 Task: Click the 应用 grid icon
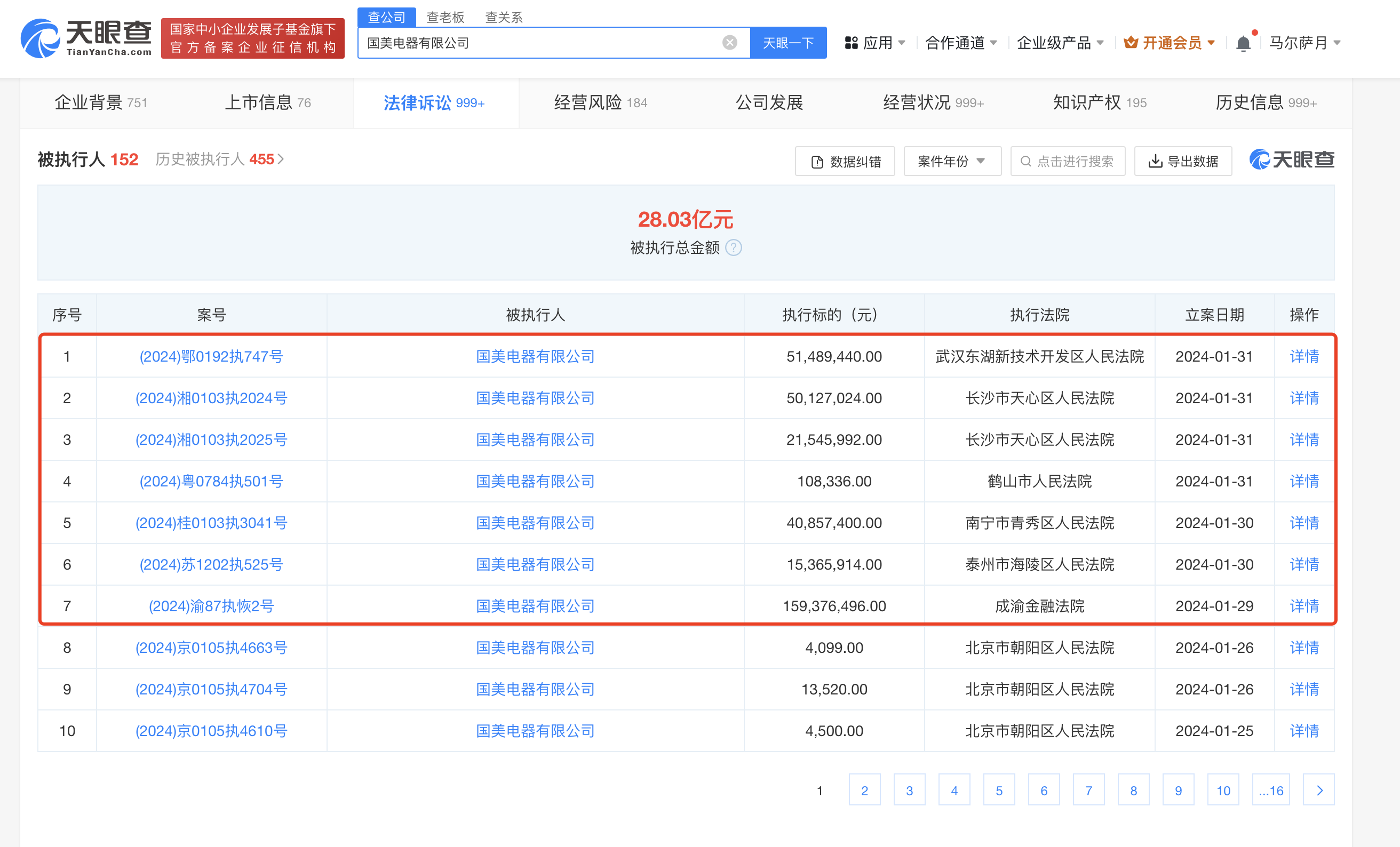pyautogui.click(x=850, y=43)
